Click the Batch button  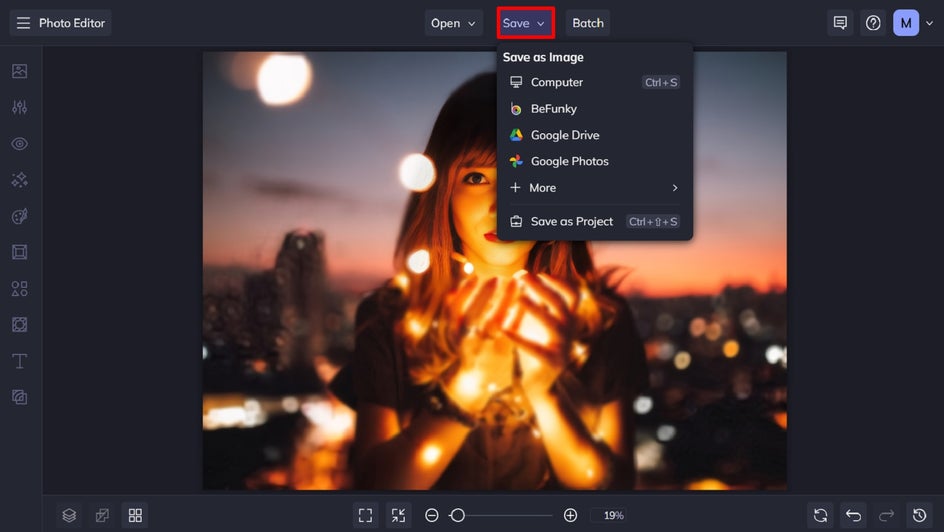(588, 23)
